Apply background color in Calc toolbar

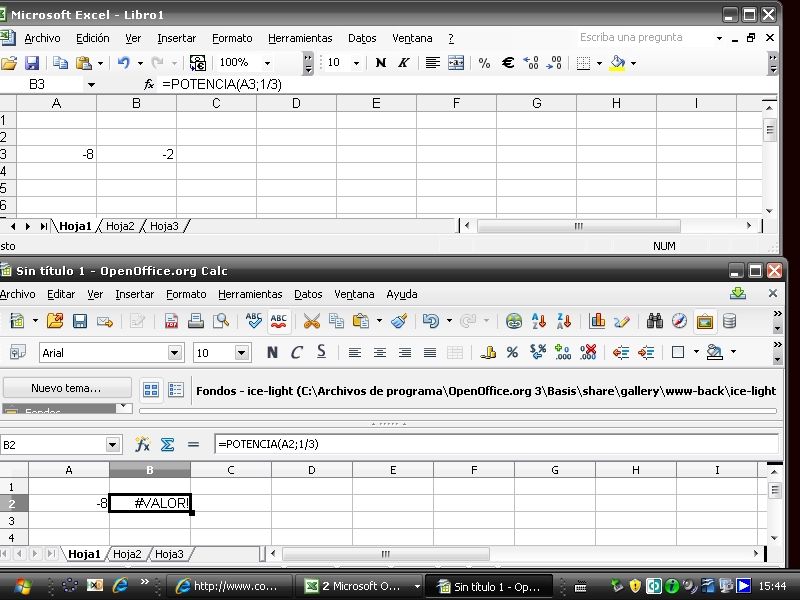714,352
